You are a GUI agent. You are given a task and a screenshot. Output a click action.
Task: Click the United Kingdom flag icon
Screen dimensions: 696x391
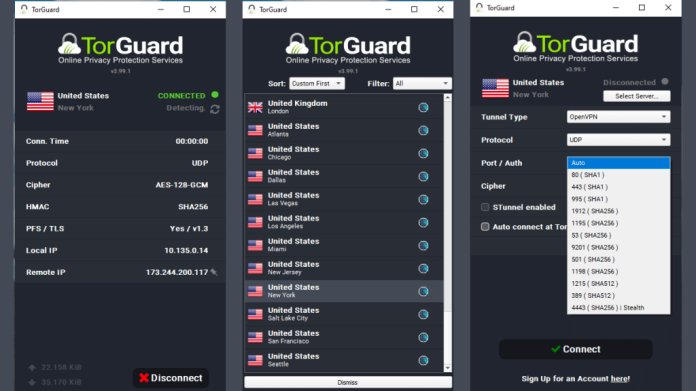click(255, 107)
